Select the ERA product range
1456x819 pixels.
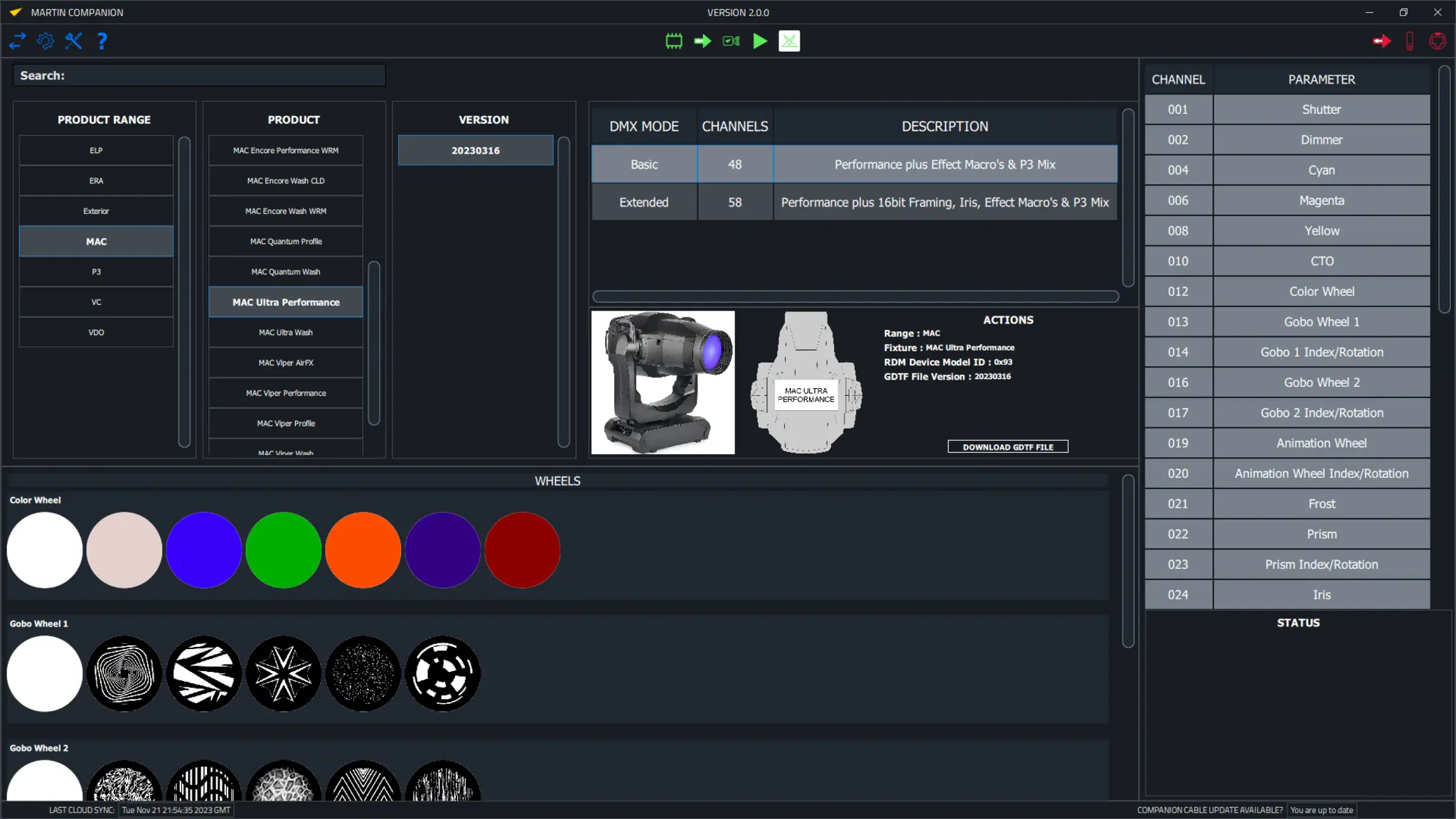[96, 181]
